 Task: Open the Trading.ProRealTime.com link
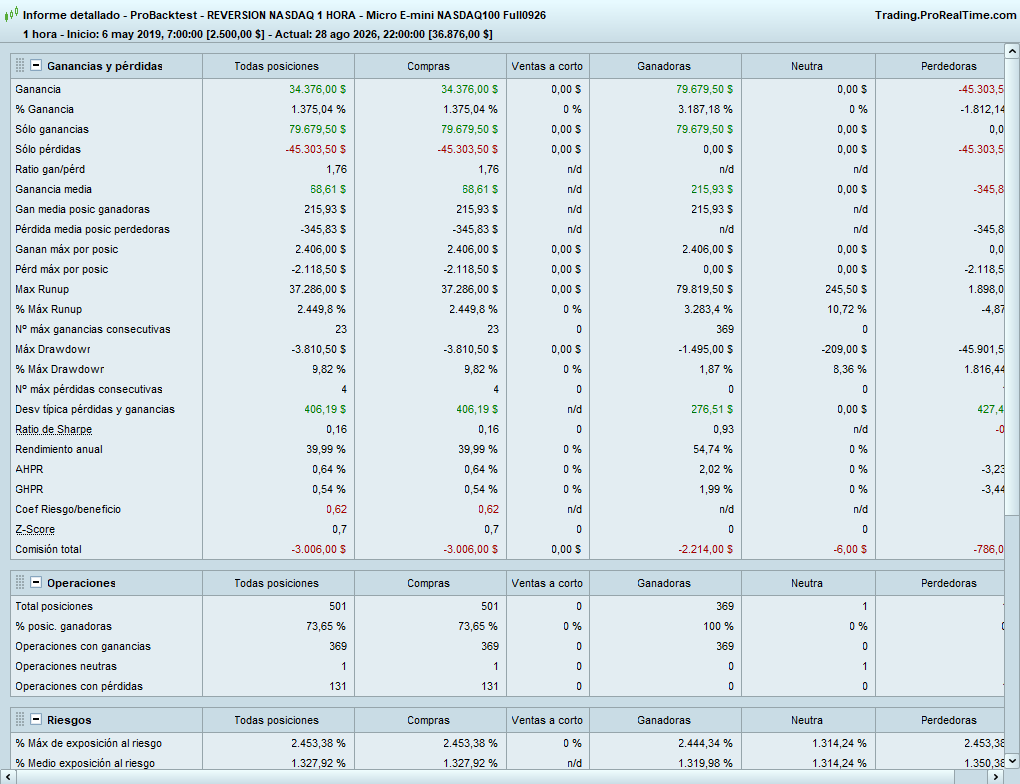pos(945,15)
